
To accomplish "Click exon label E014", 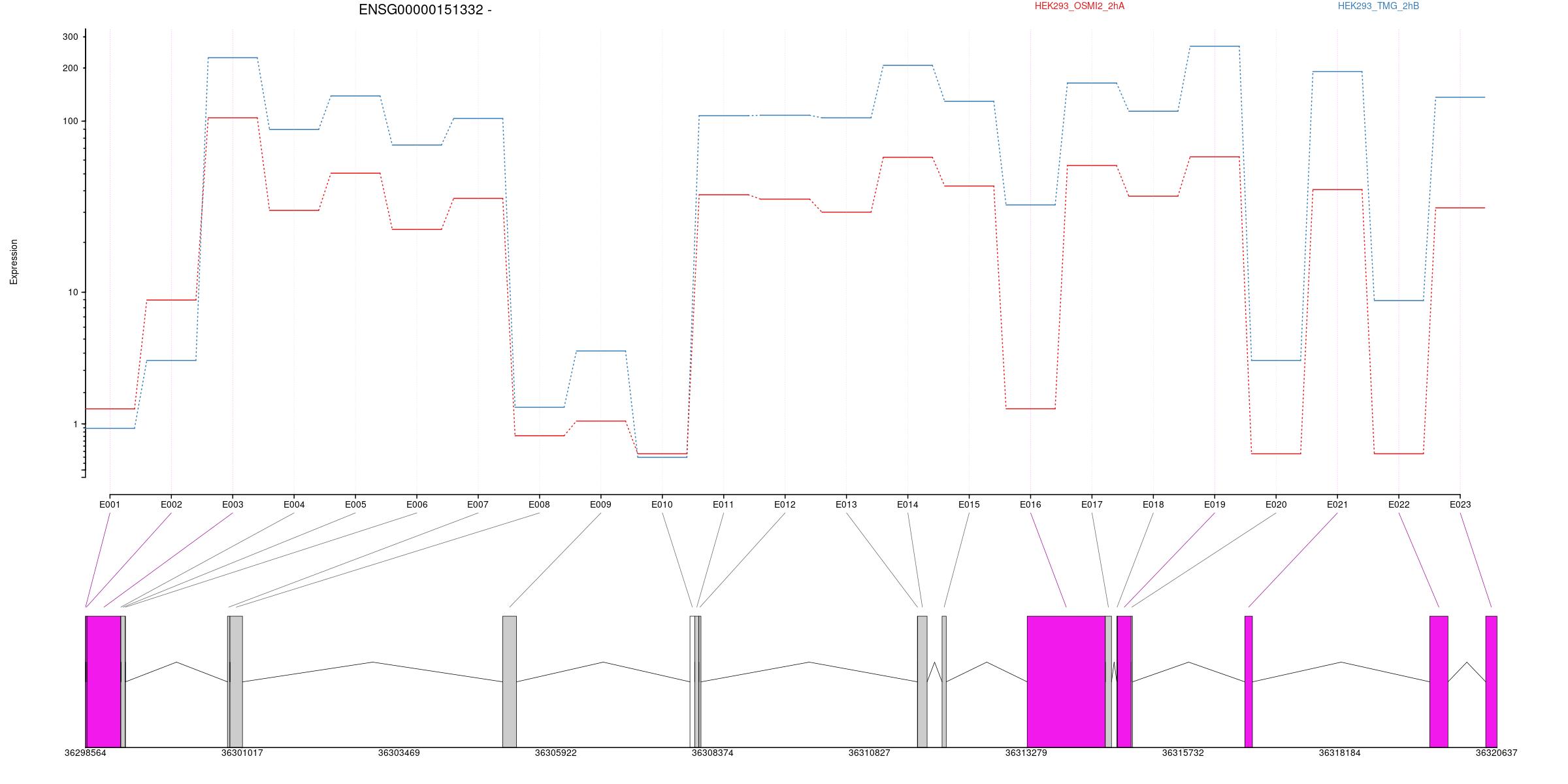I will [x=907, y=504].
